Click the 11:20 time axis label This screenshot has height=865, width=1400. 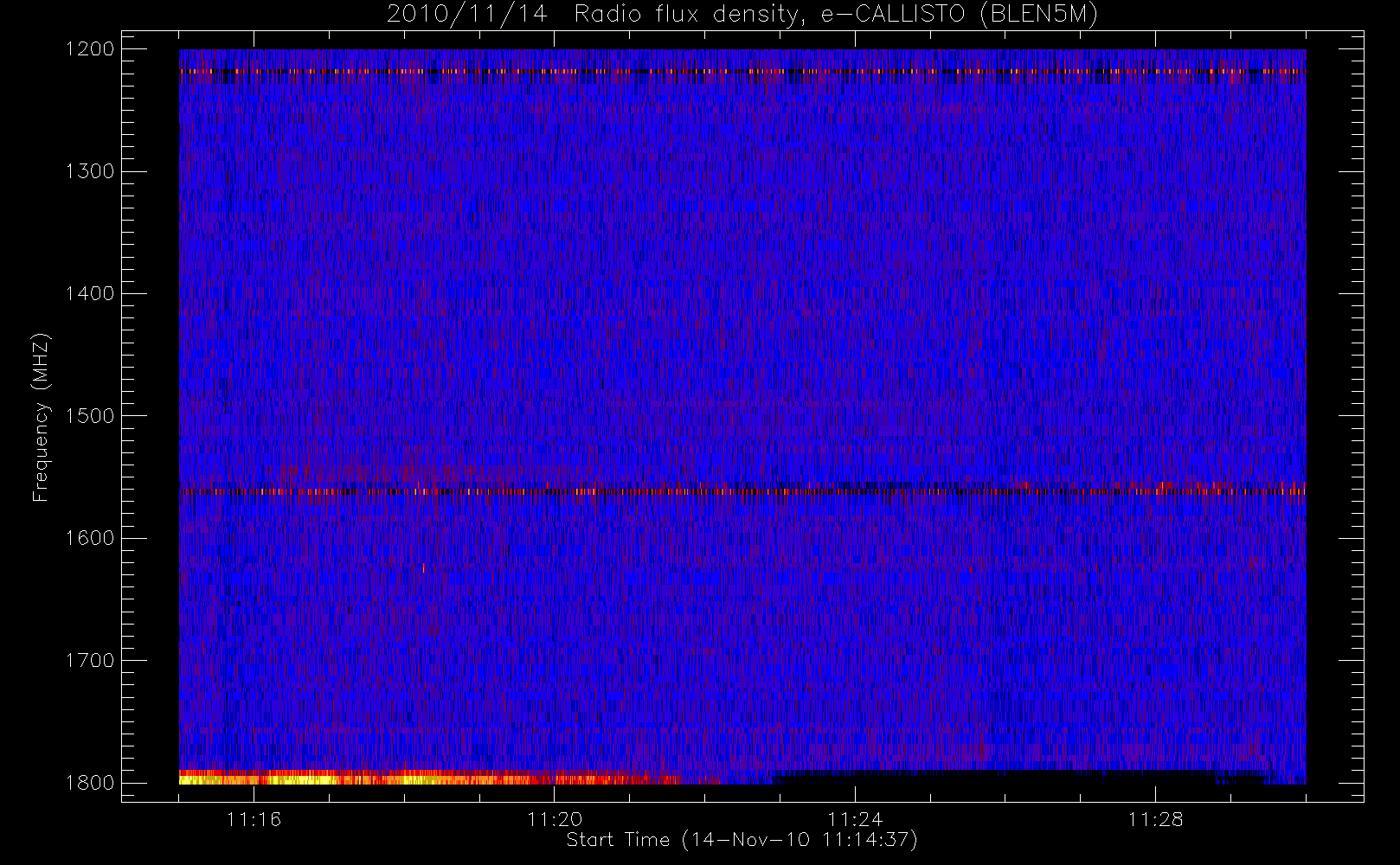(x=555, y=819)
